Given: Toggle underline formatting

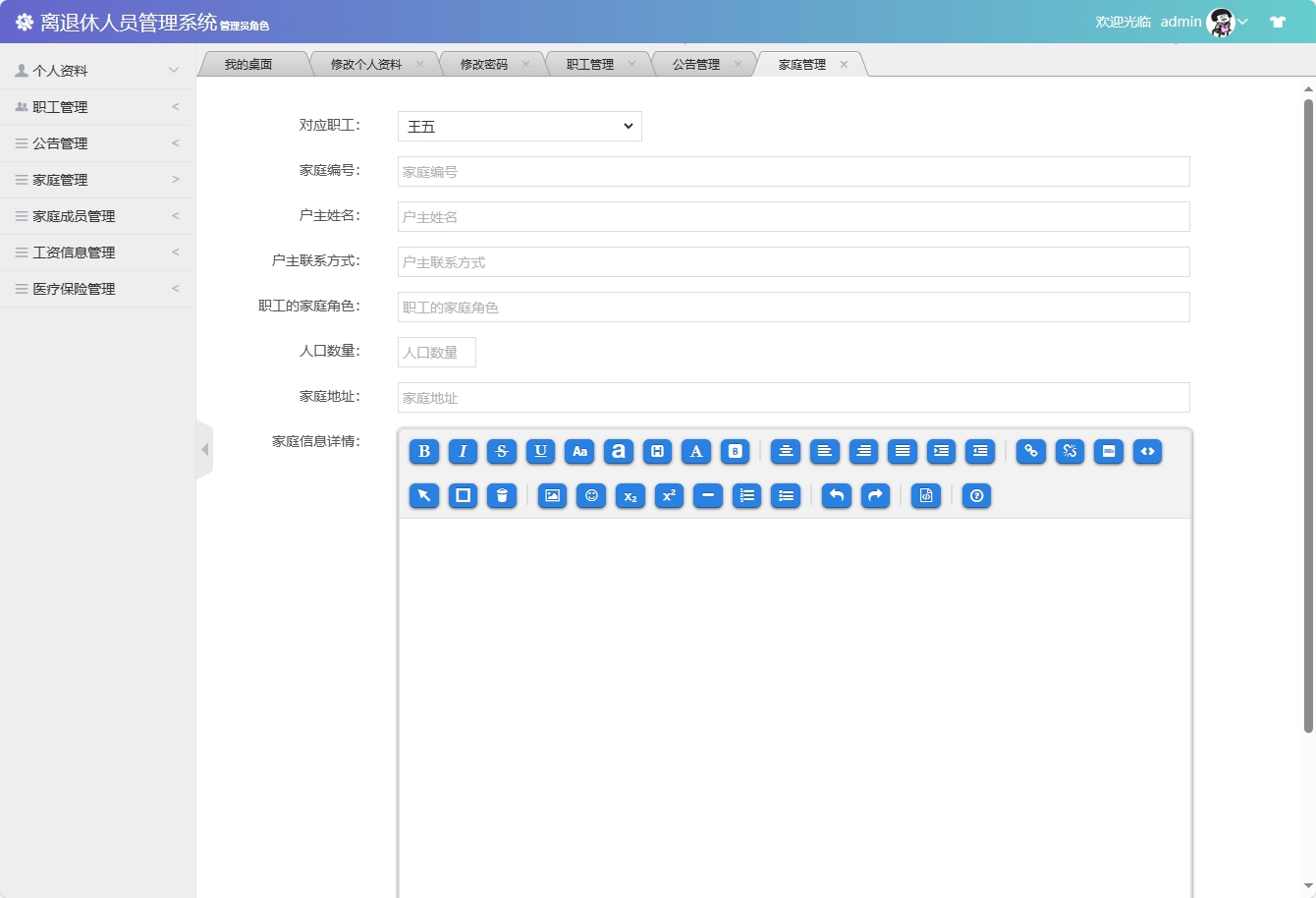Looking at the screenshot, I should click(x=540, y=451).
